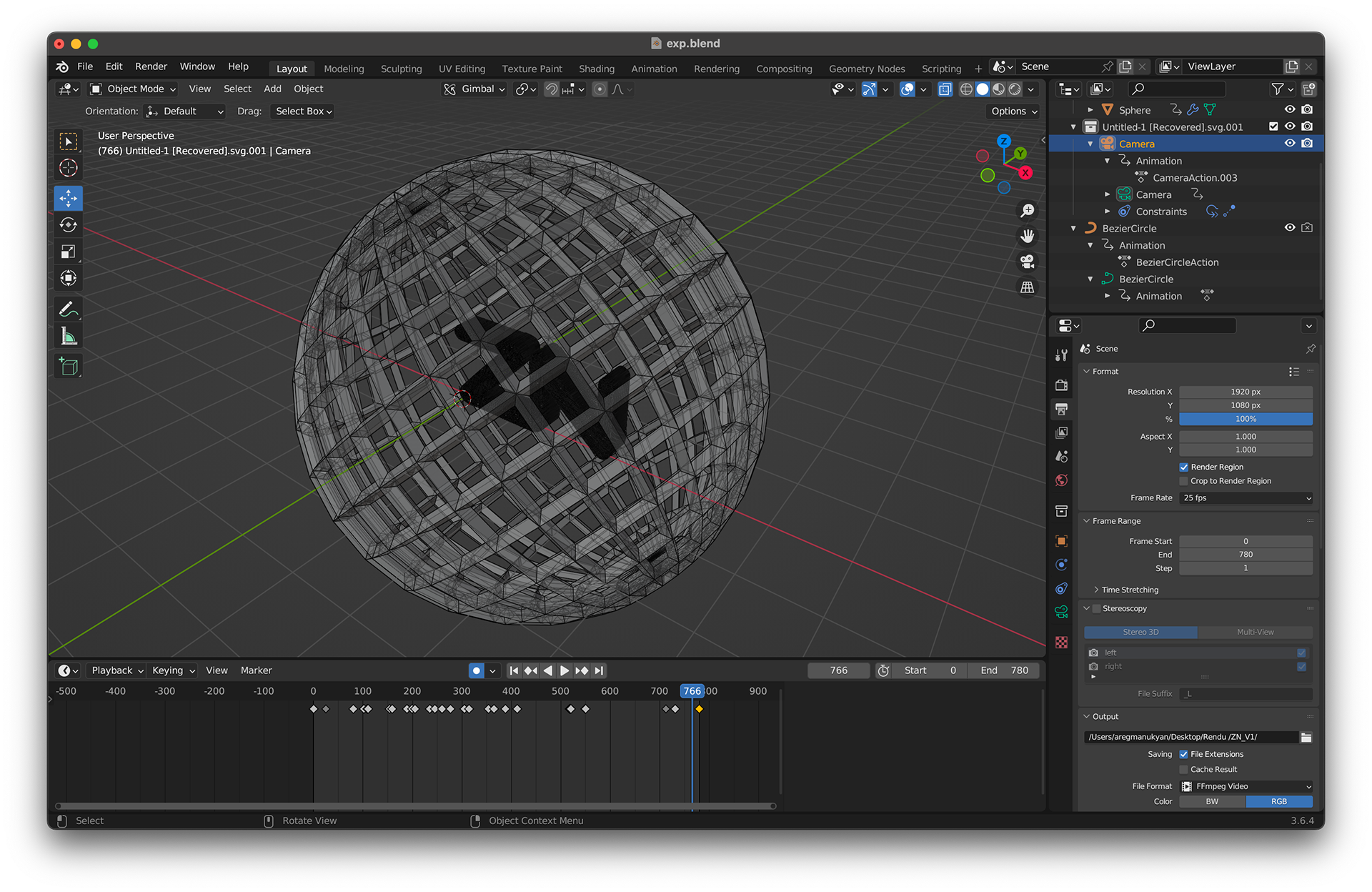
Task: Open the World properties tab icon
Action: pyautogui.click(x=1061, y=480)
